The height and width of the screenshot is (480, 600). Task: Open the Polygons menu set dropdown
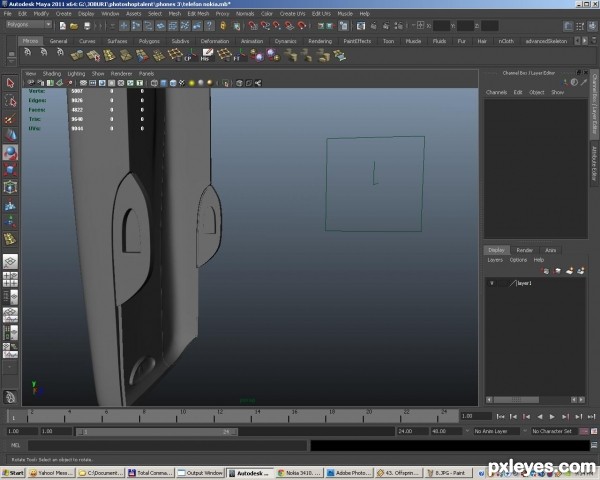(29, 24)
